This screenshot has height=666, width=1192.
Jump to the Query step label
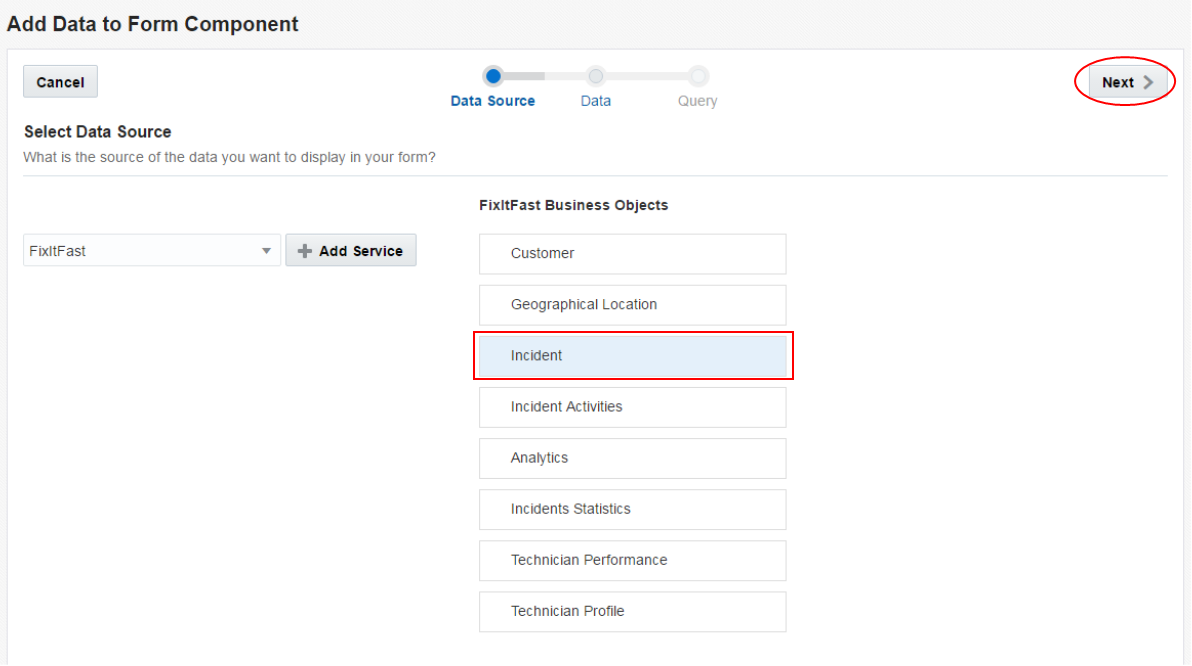698,101
